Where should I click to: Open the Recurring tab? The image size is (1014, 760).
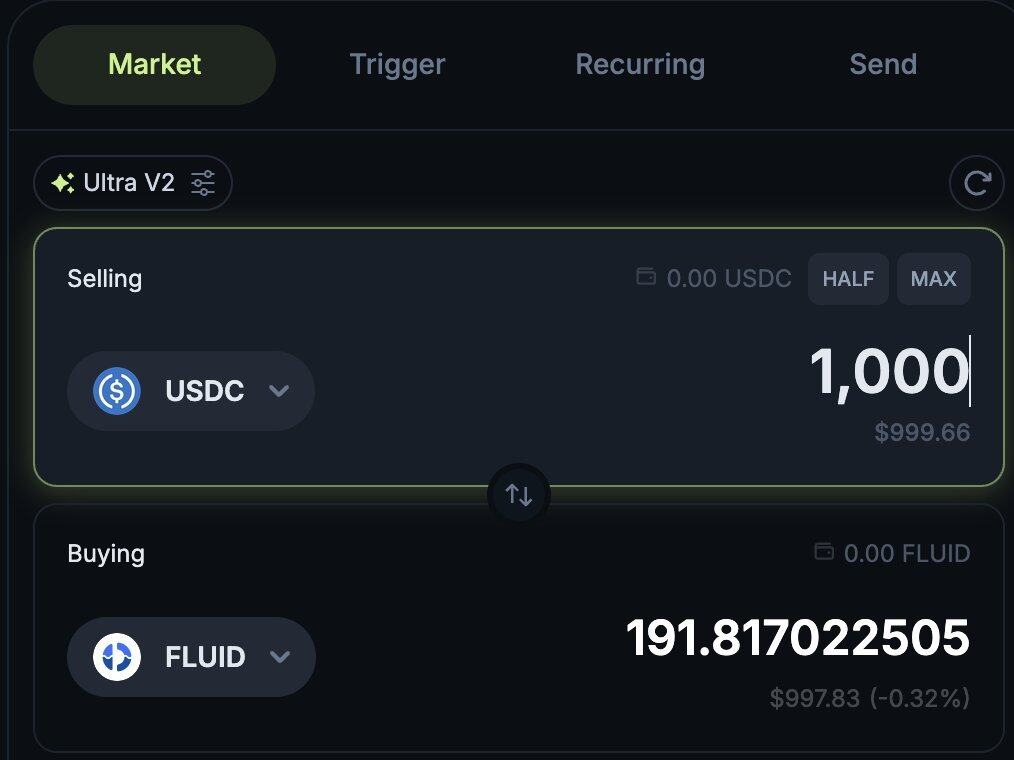pyautogui.click(x=640, y=65)
